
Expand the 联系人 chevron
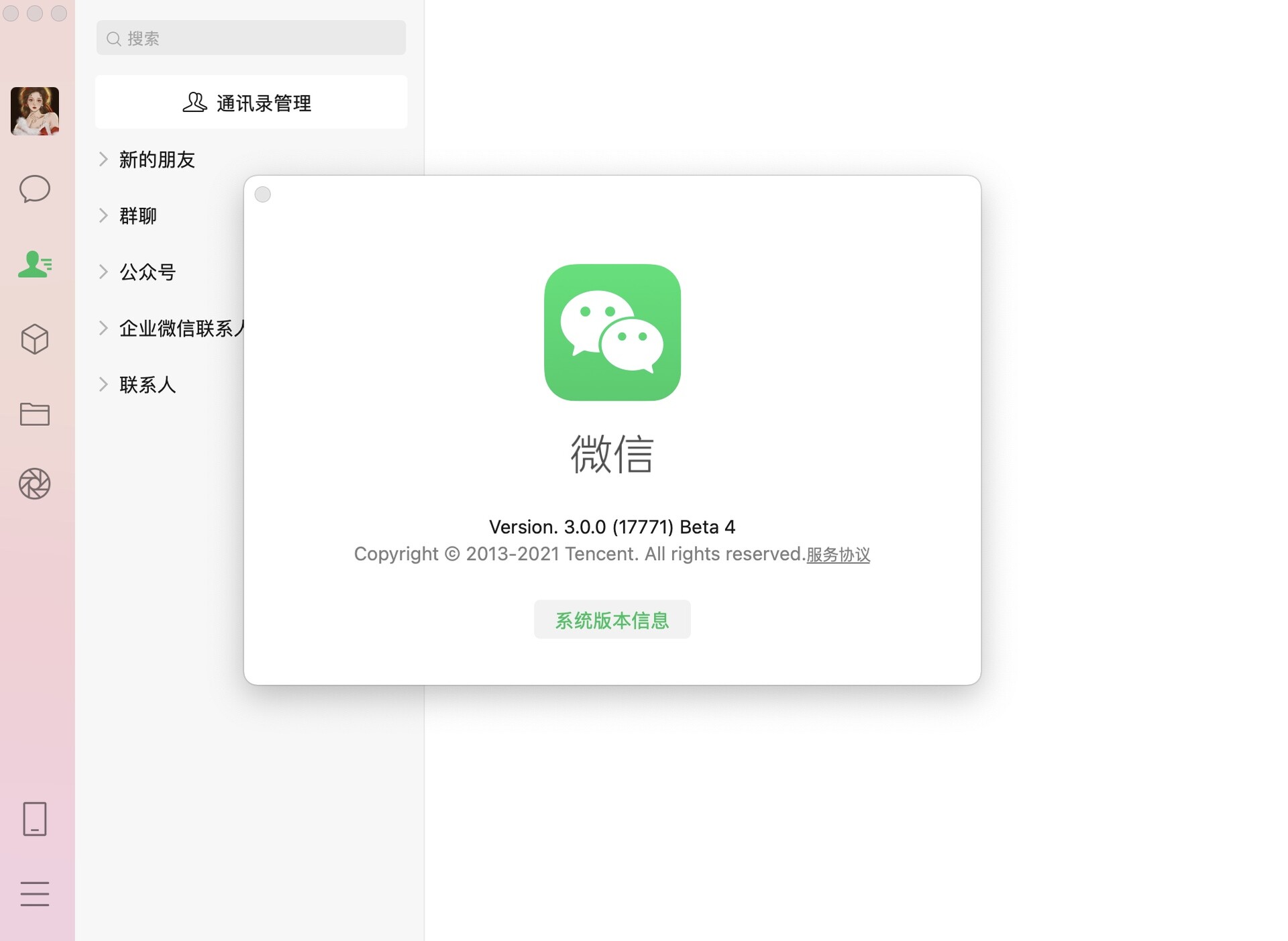tap(103, 384)
